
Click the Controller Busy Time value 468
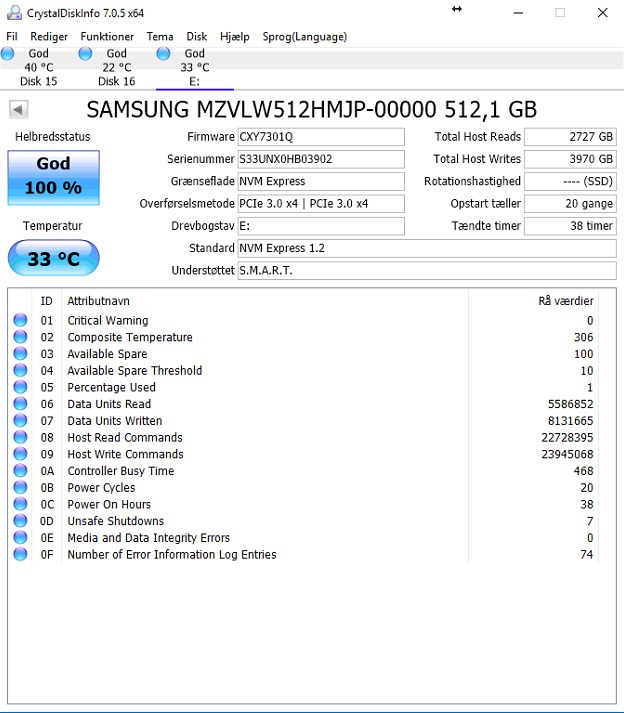pyautogui.click(x=584, y=471)
